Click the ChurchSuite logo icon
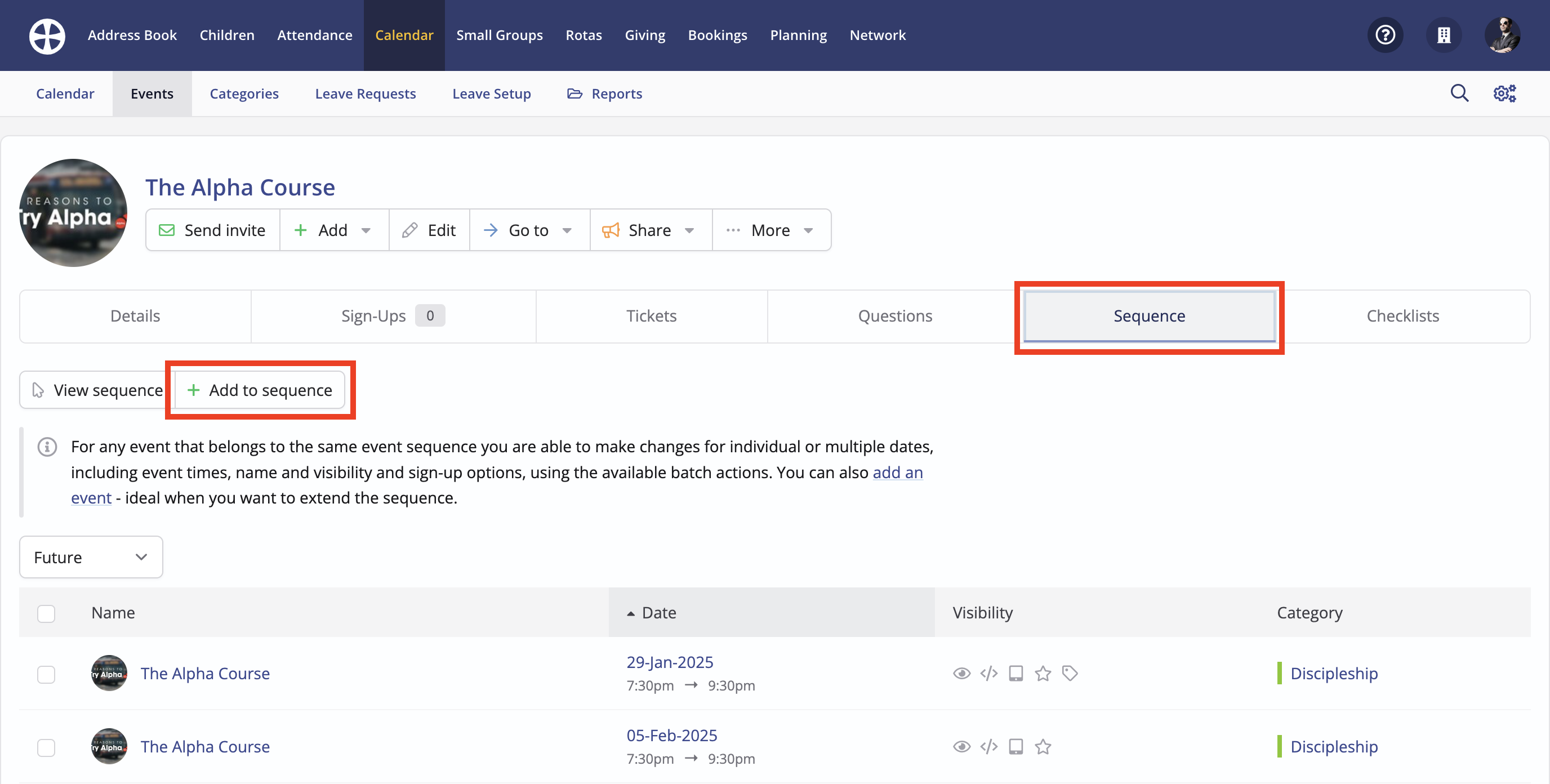The height and width of the screenshot is (784, 1550). point(47,35)
